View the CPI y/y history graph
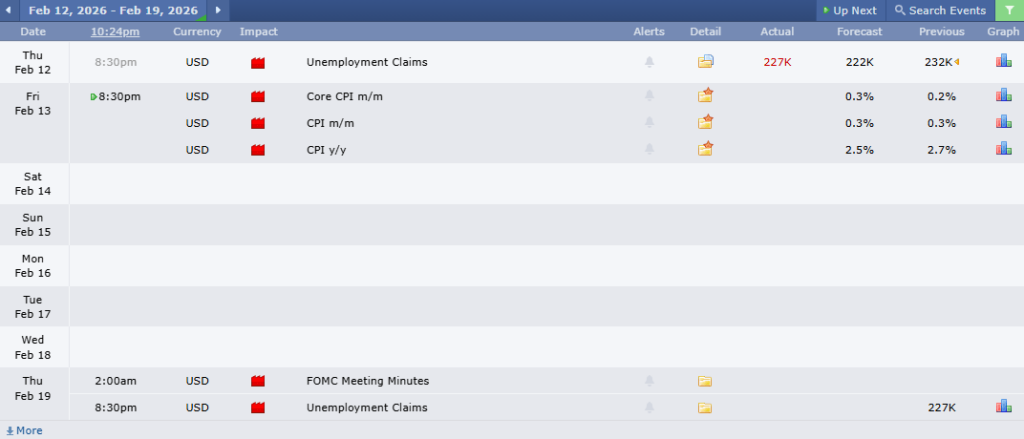Image resolution: width=1024 pixels, height=439 pixels. (x=1003, y=149)
